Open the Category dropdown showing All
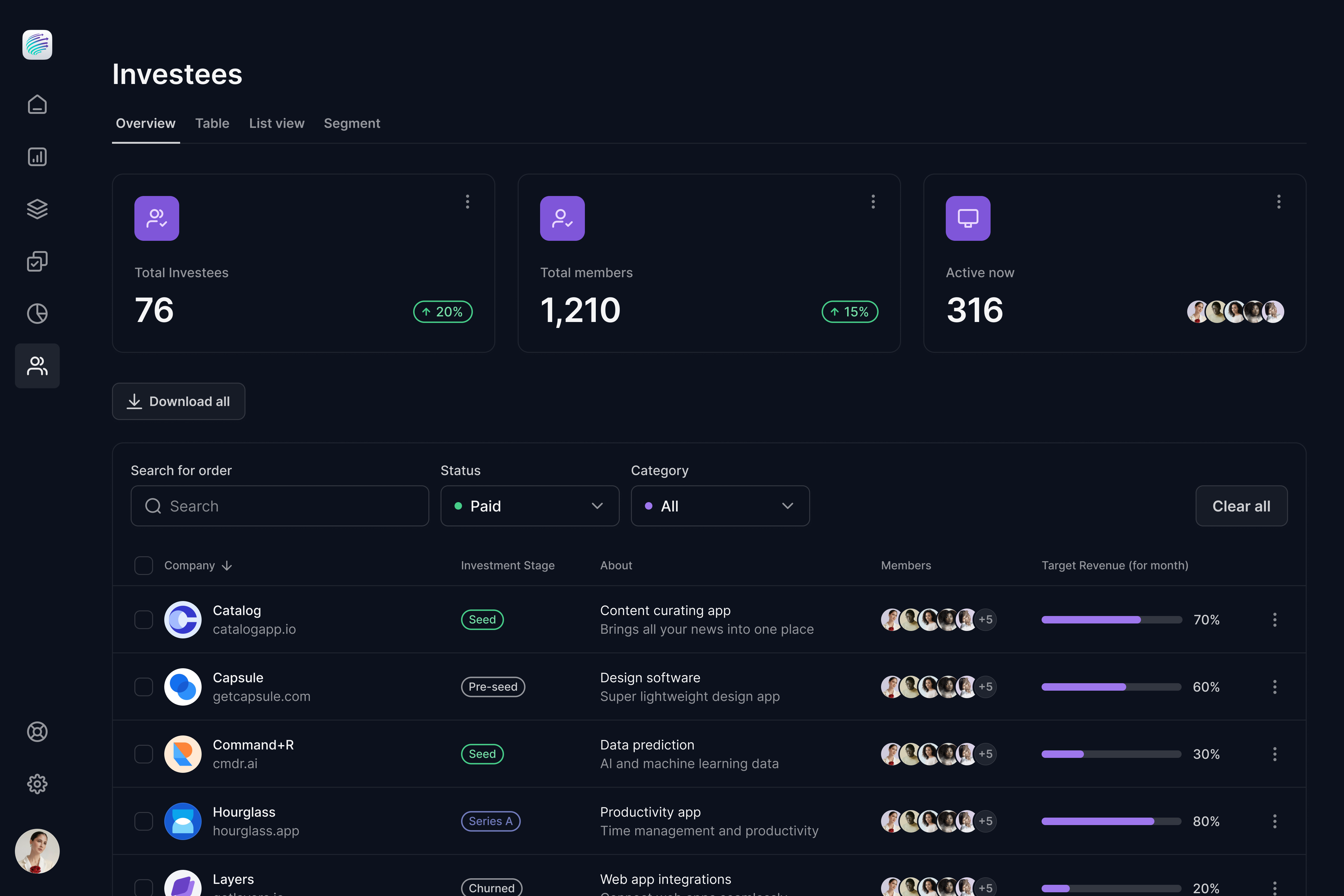The width and height of the screenshot is (1344, 896). 720,506
